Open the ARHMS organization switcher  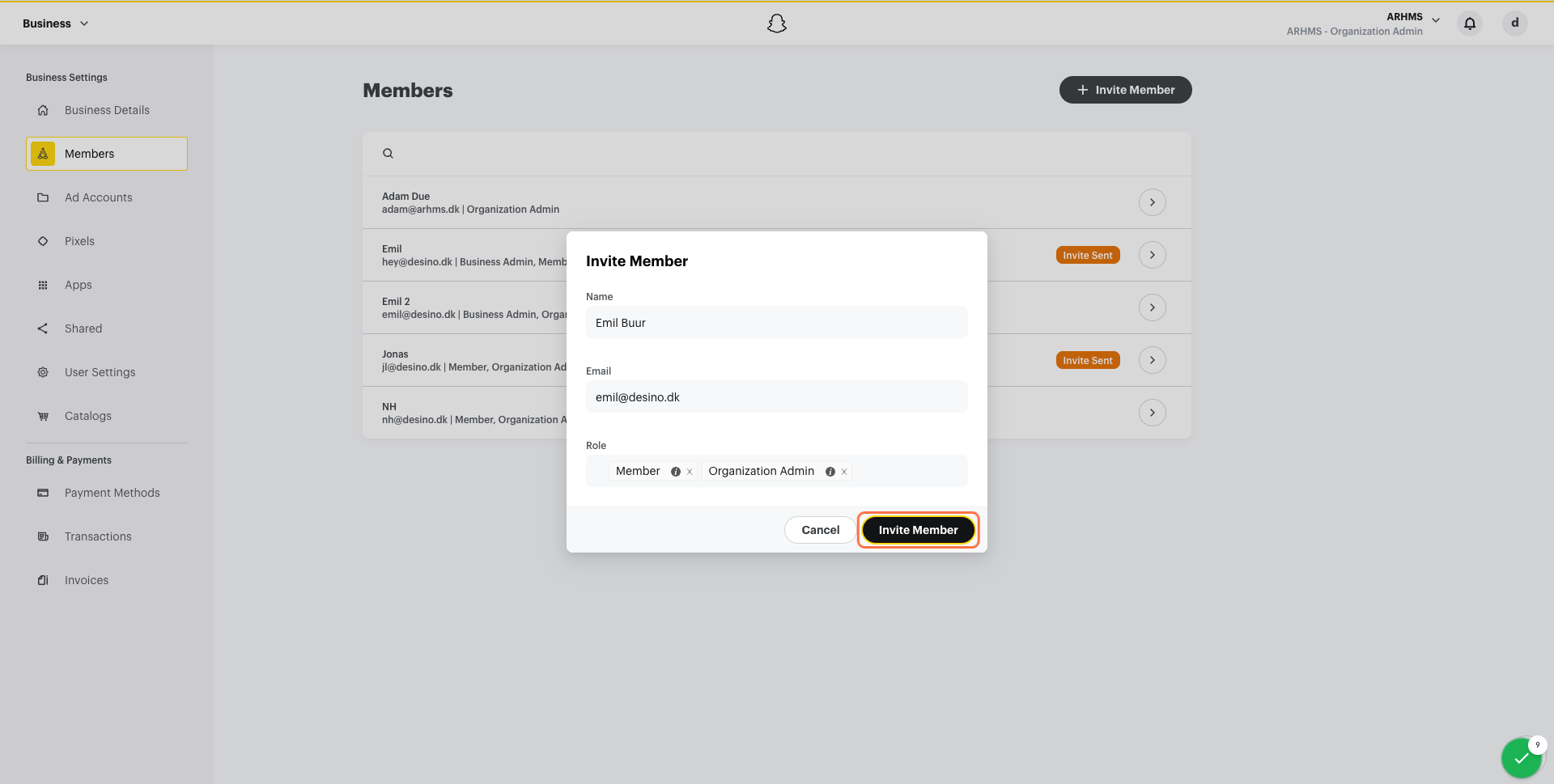tap(1363, 23)
